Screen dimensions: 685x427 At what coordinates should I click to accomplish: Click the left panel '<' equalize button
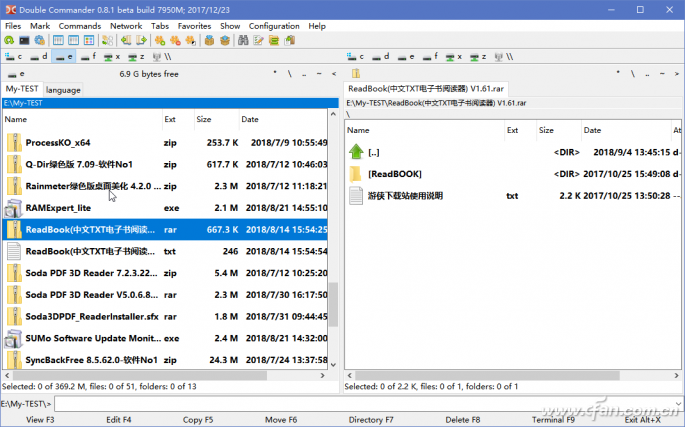click(x=334, y=74)
